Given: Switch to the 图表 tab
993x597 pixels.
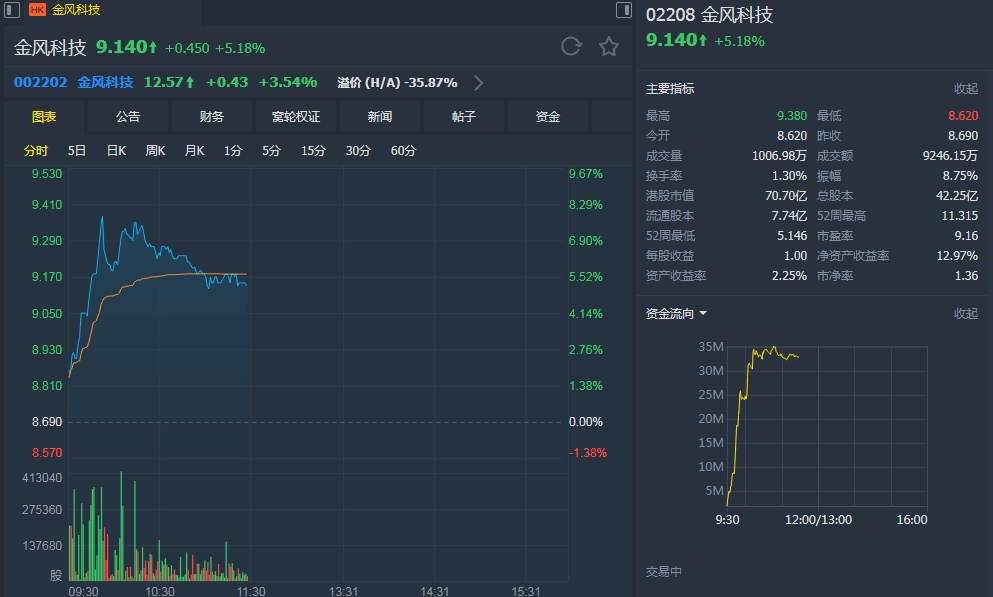Looking at the screenshot, I should 44,116.
